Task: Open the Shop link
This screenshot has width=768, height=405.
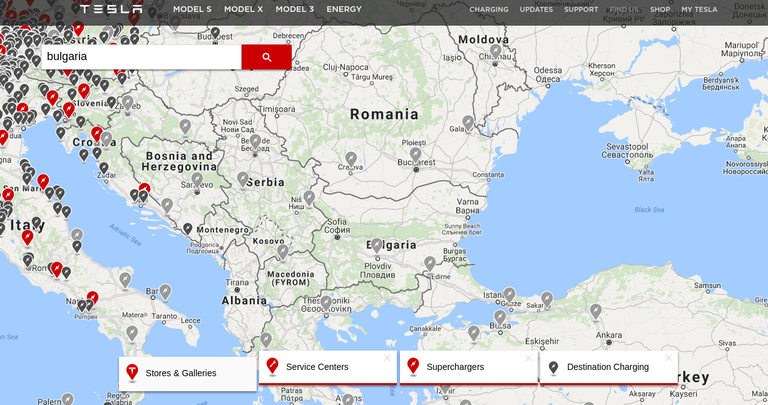Action: (660, 9)
